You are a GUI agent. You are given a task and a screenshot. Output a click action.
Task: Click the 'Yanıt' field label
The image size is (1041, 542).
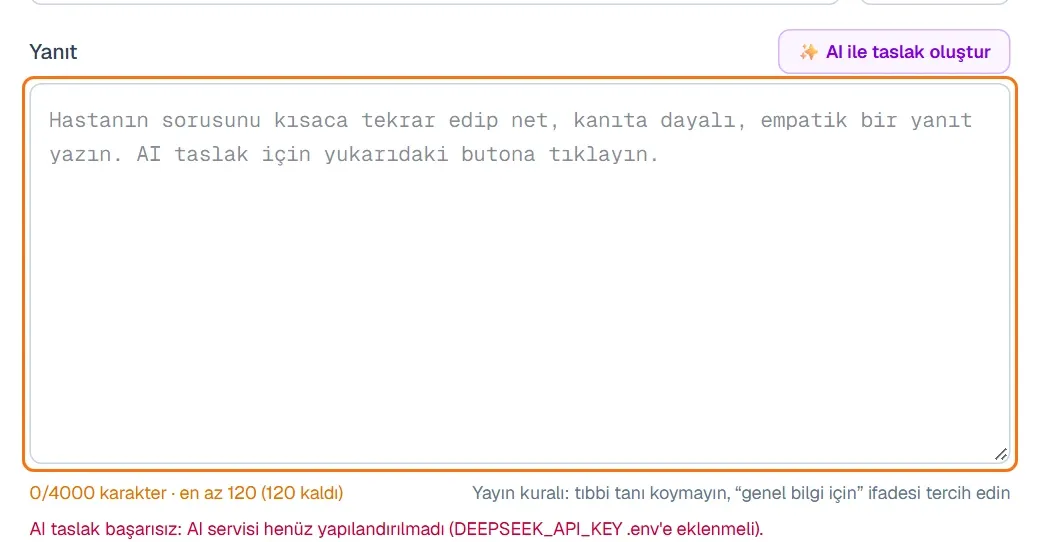(53, 52)
